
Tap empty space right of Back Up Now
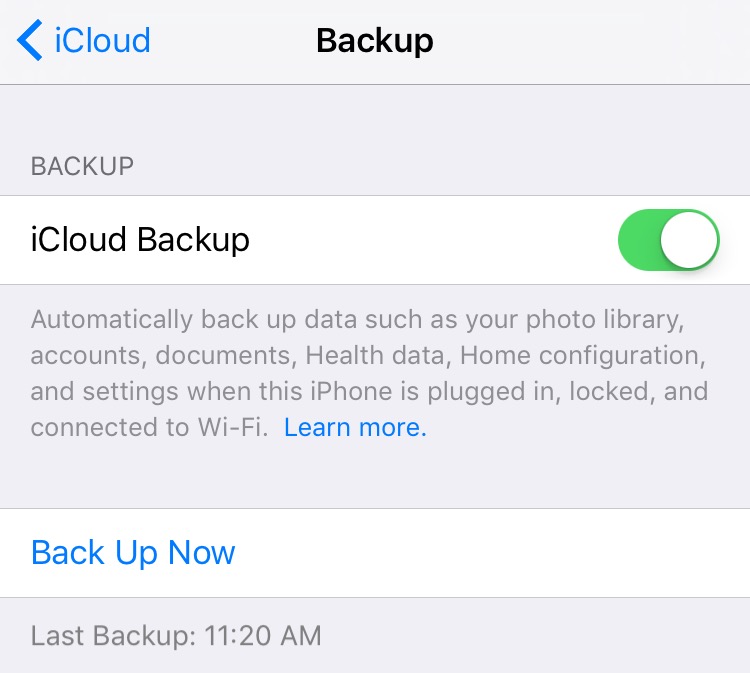[x=493, y=552]
